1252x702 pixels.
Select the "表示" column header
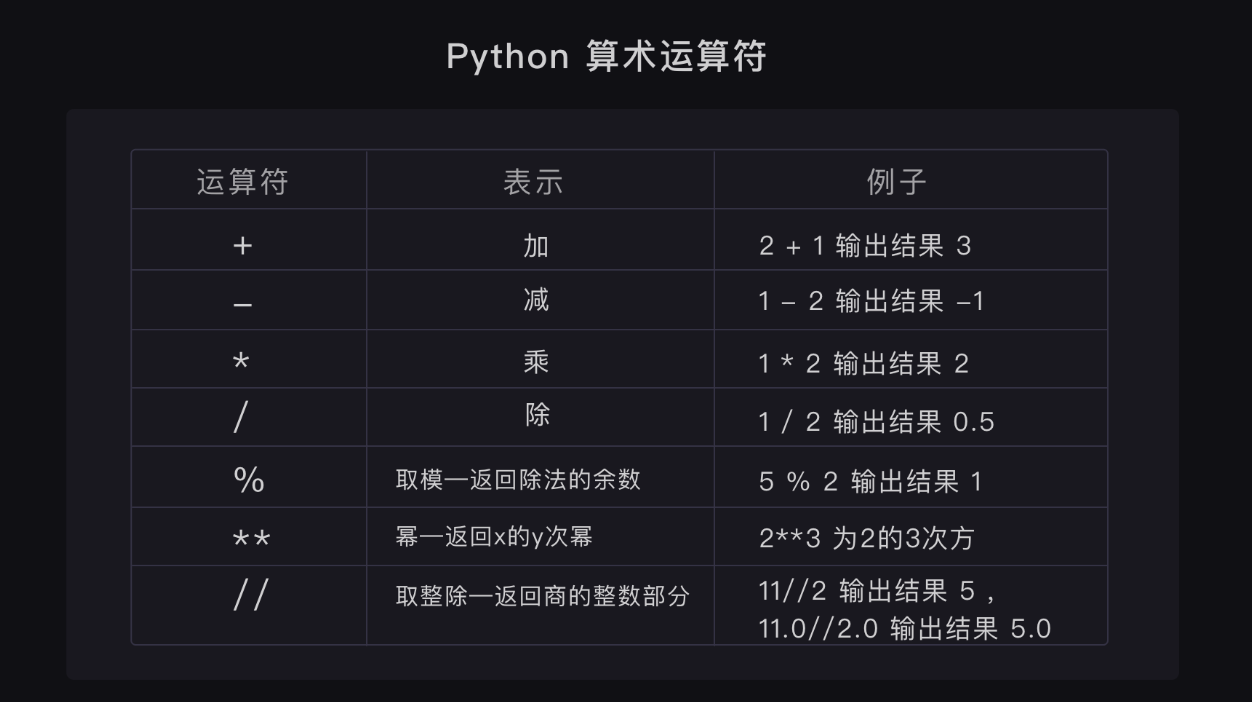point(534,182)
